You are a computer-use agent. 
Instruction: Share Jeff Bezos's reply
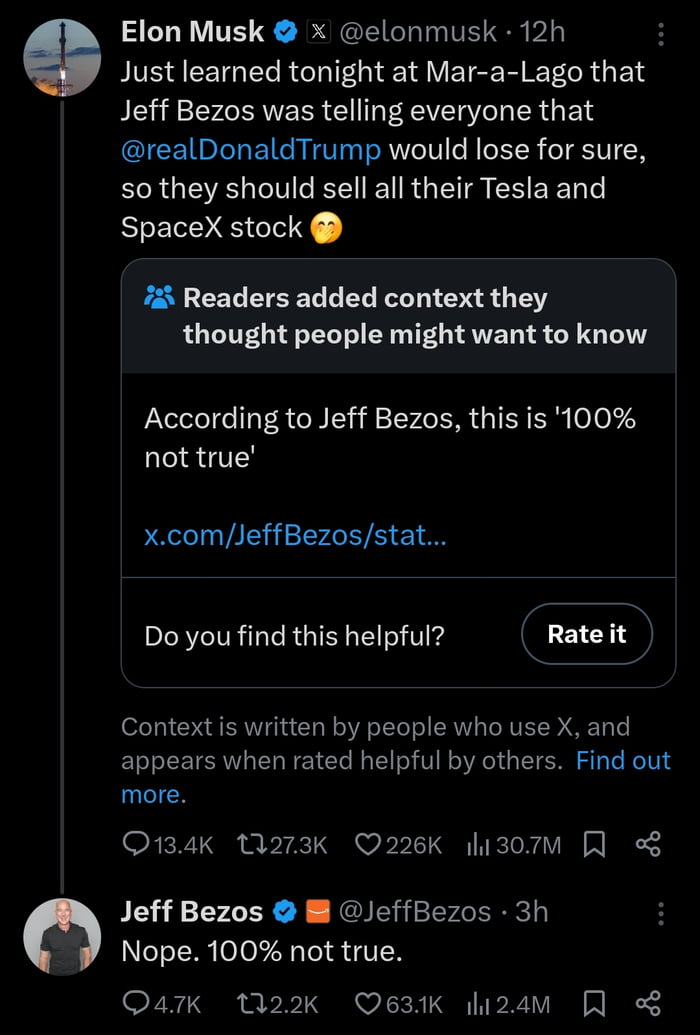[648, 1002]
